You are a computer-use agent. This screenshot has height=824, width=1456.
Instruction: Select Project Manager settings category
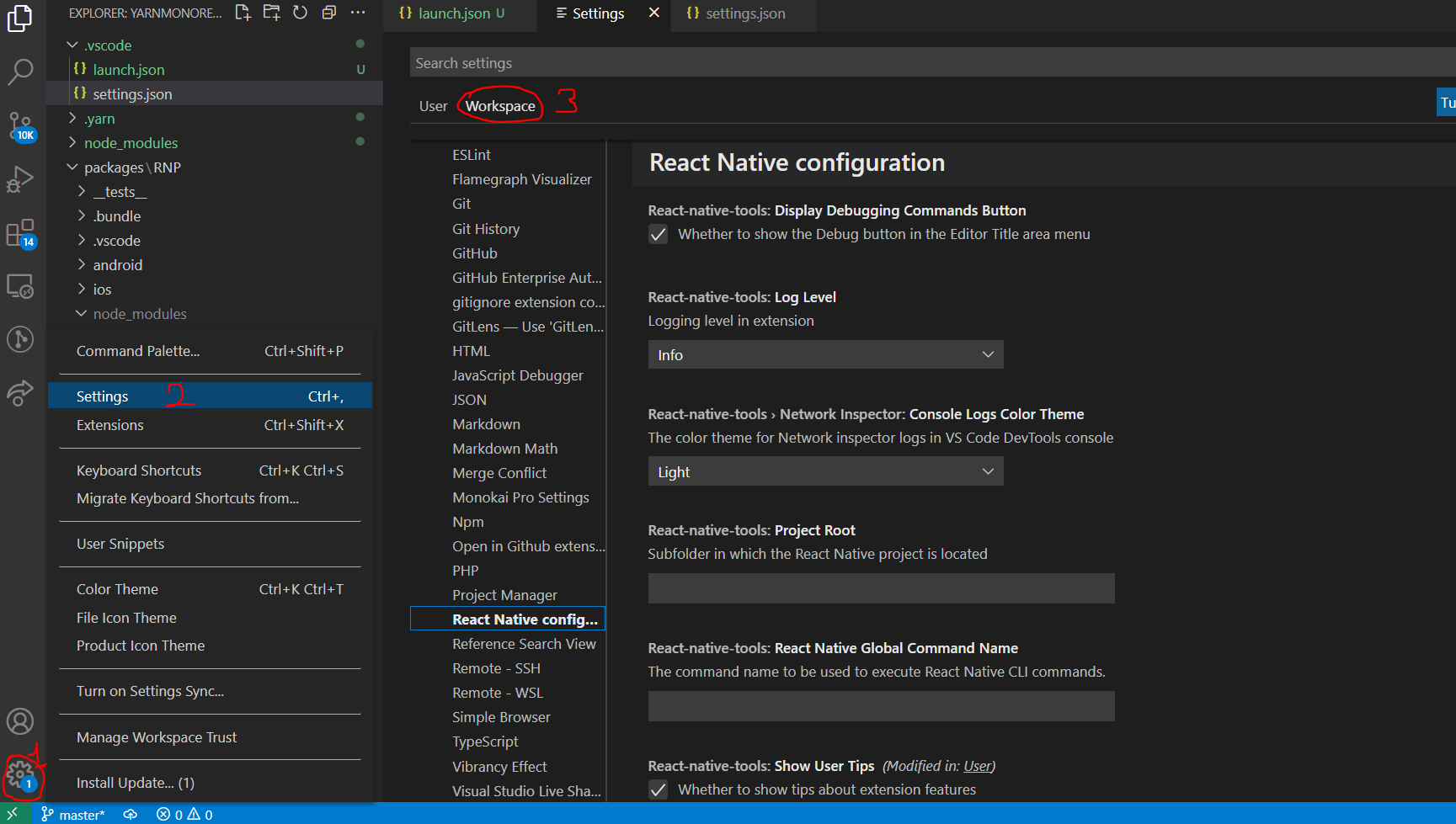[x=504, y=595]
